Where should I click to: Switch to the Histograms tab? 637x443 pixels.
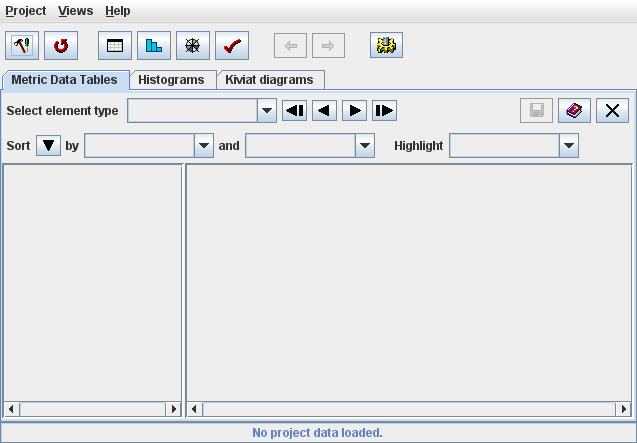tap(171, 80)
